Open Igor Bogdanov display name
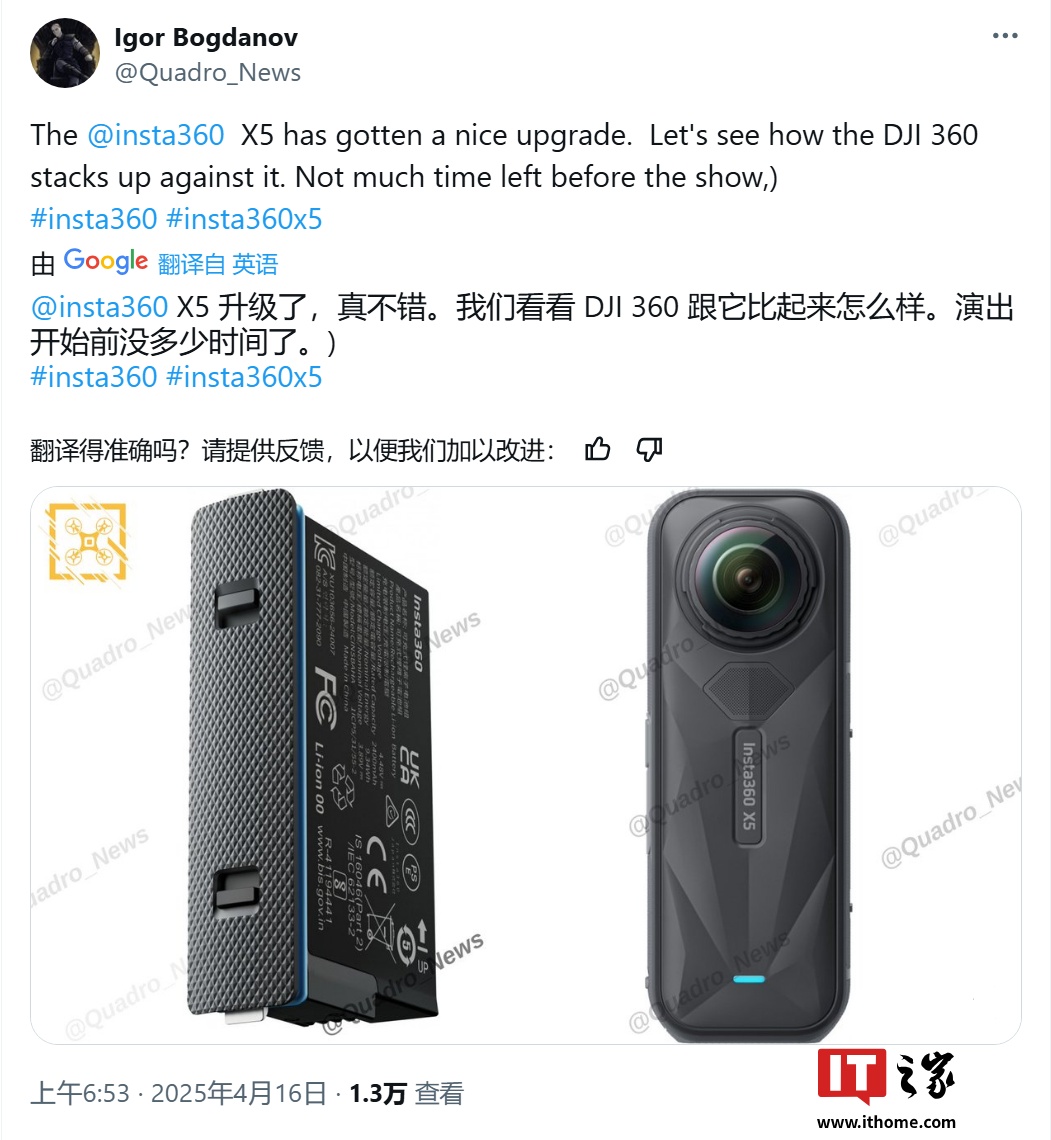 tap(206, 37)
